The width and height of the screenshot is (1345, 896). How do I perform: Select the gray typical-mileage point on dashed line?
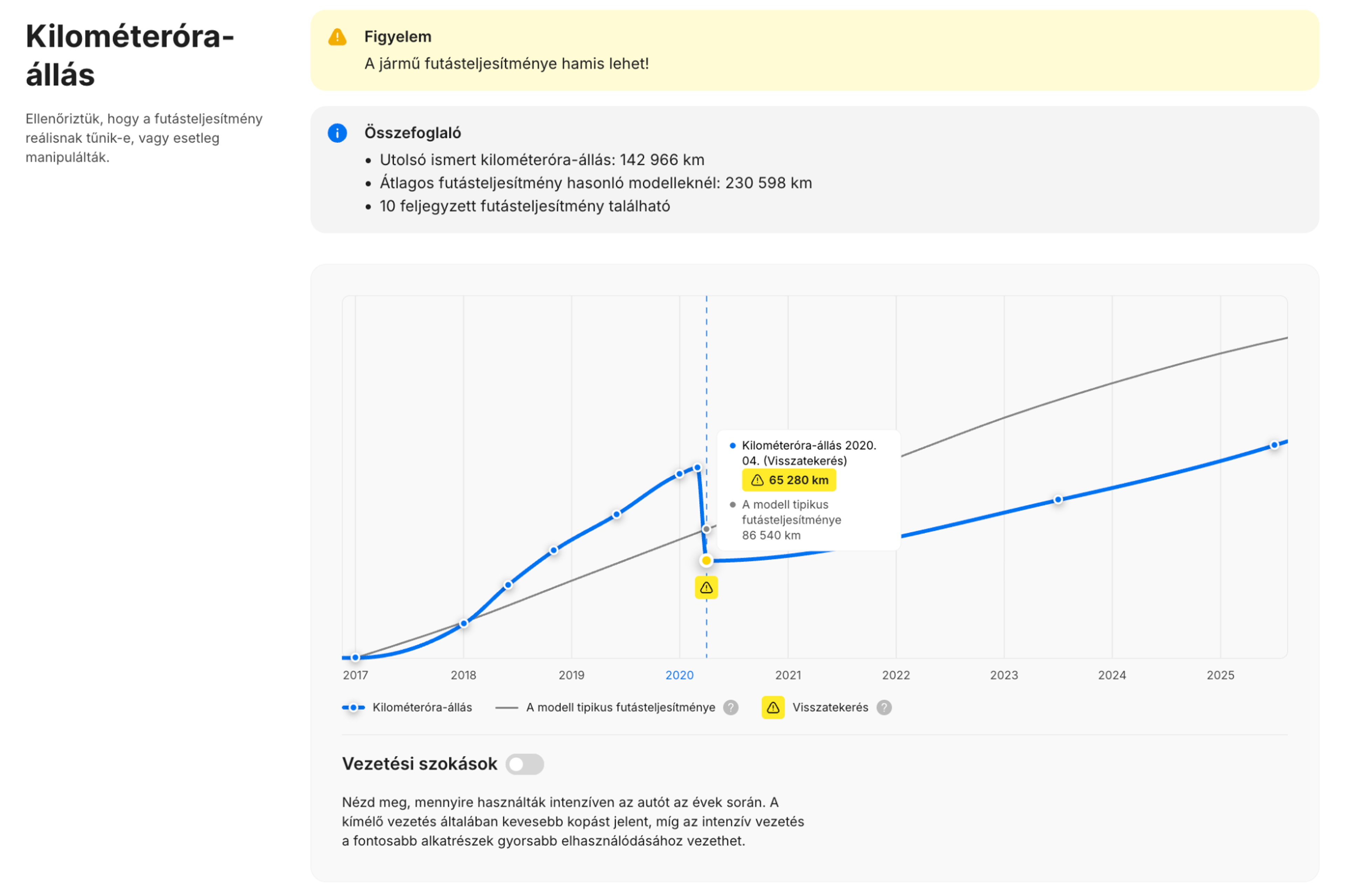706,529
